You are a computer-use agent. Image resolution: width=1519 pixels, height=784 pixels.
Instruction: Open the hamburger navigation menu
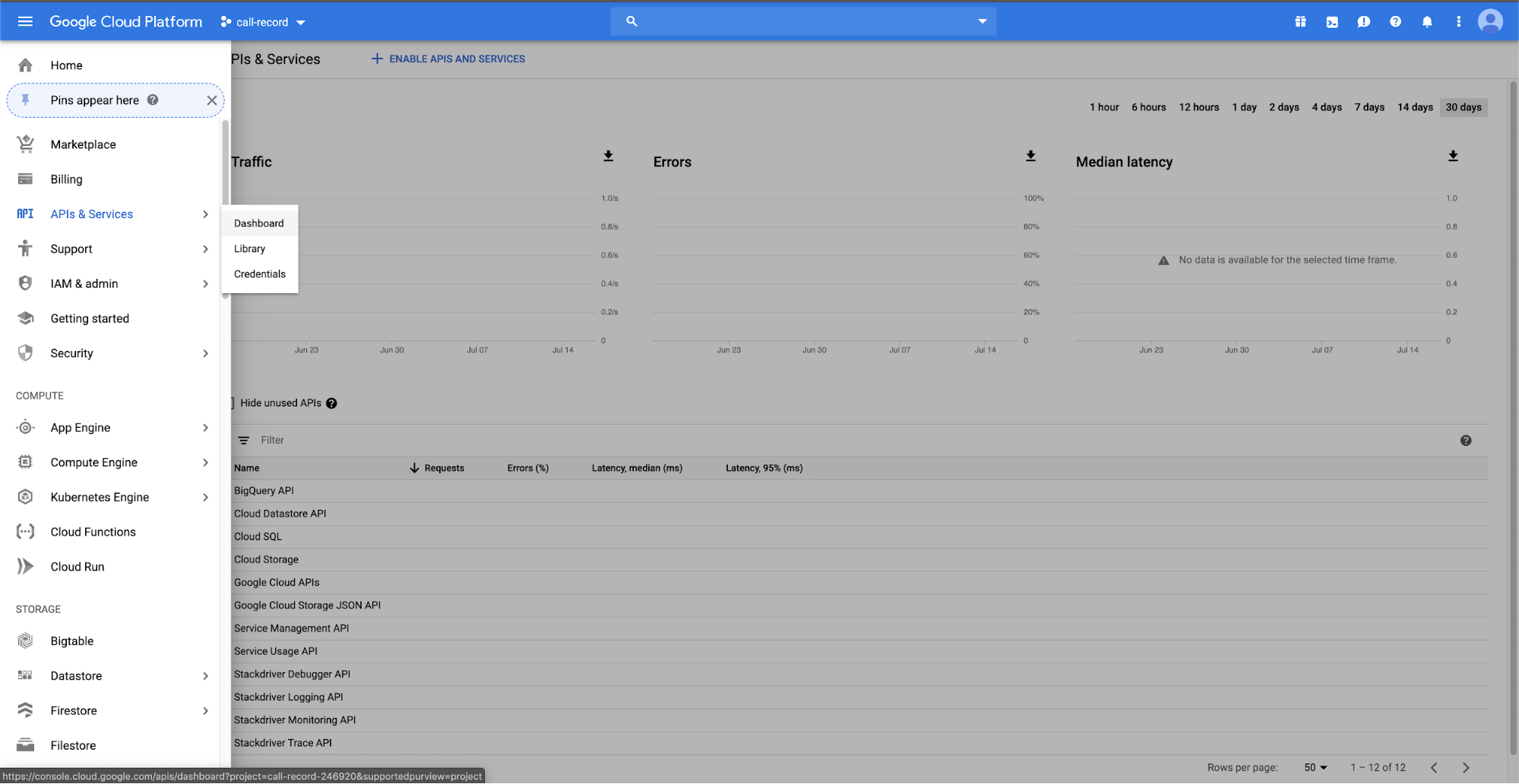pos(25,21)
